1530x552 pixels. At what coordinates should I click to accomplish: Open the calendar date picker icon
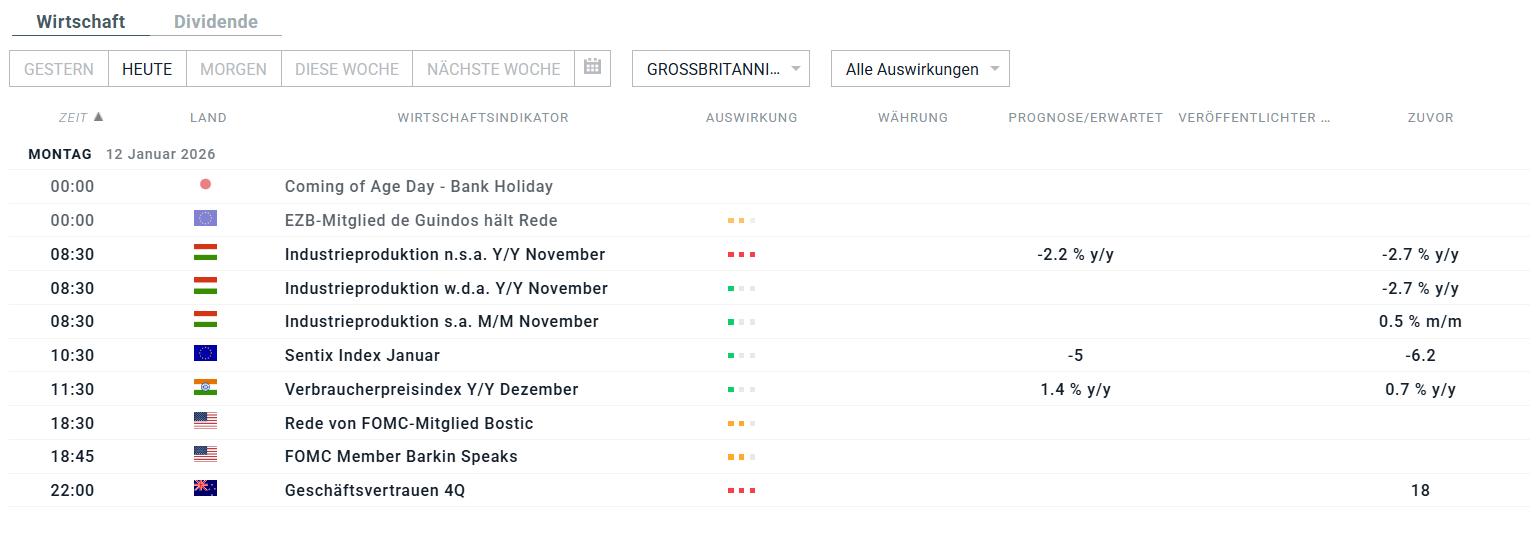pyautogui.click(x=592, y=68)
